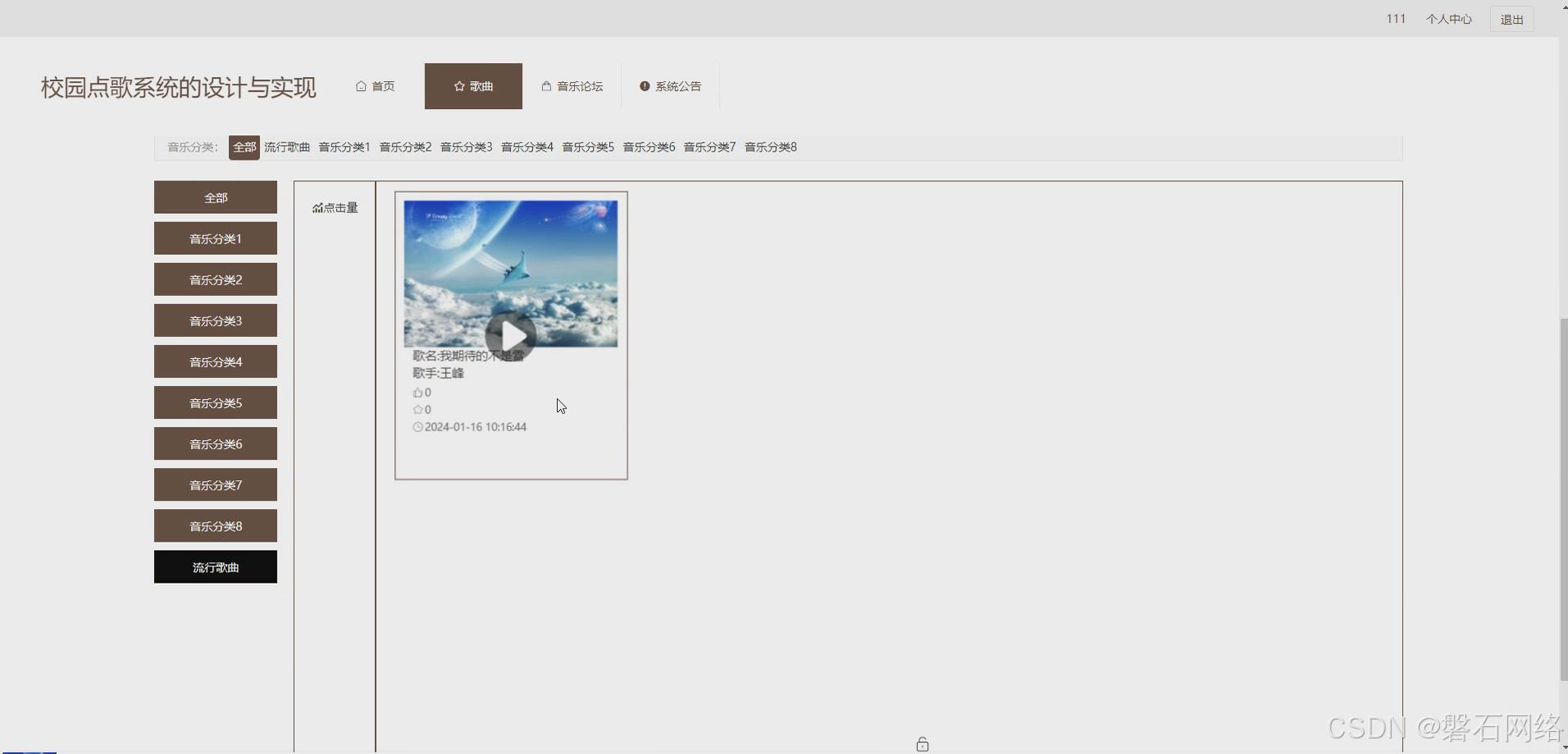This screenshot has height=754, width=1568.
Task: Expand the 音乐分类3 sidebar category
Action: (215, 320)
